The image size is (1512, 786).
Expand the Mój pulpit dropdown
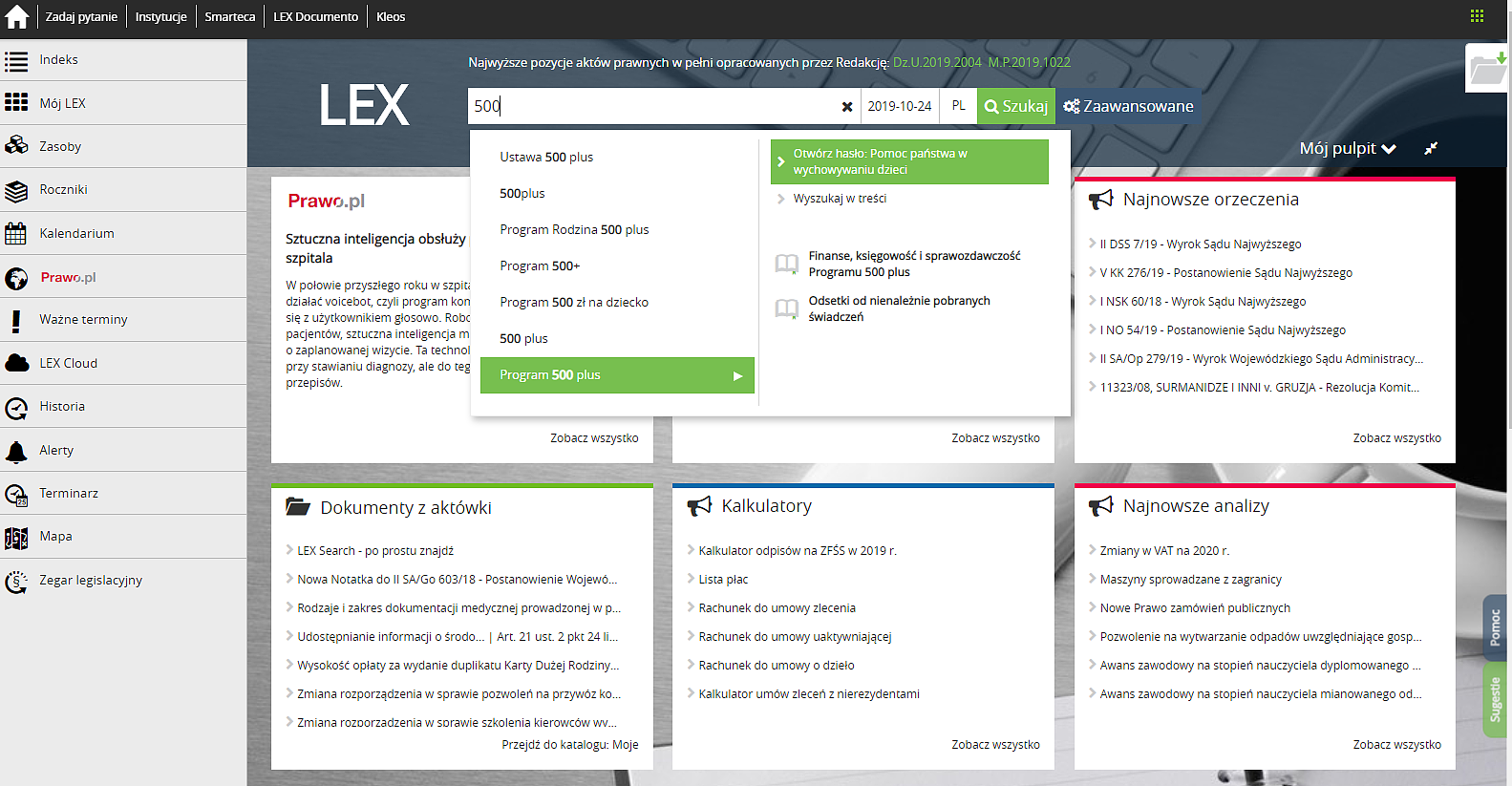click(x=1347, y=148)
